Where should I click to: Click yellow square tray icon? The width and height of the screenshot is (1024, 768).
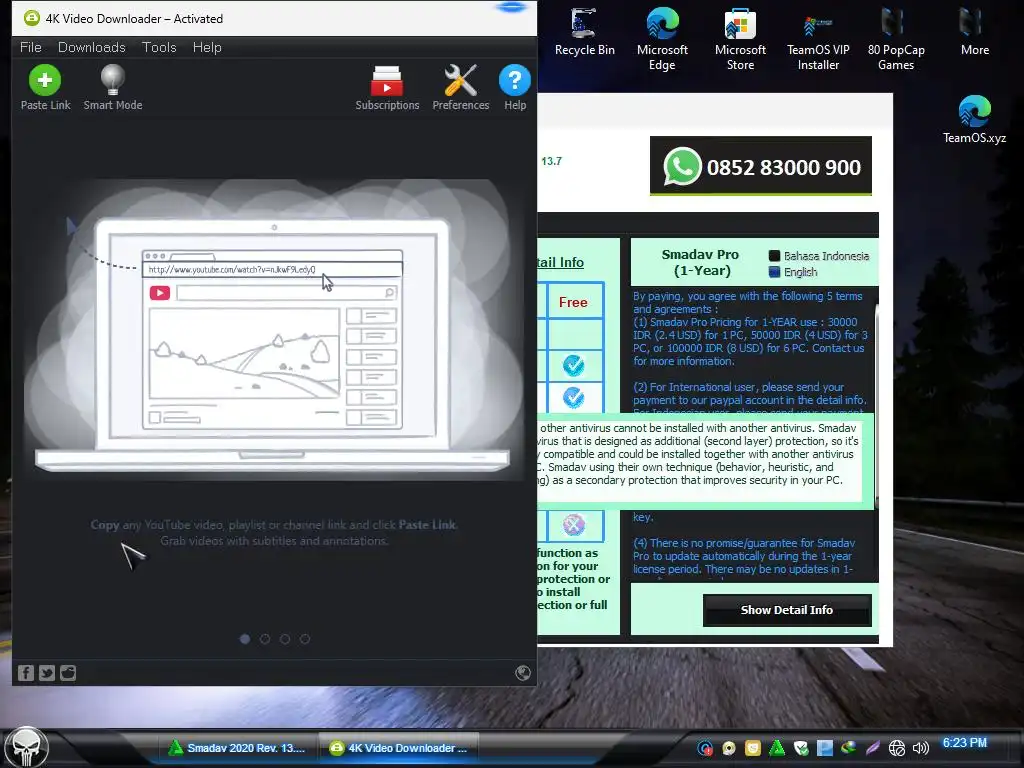753,748
